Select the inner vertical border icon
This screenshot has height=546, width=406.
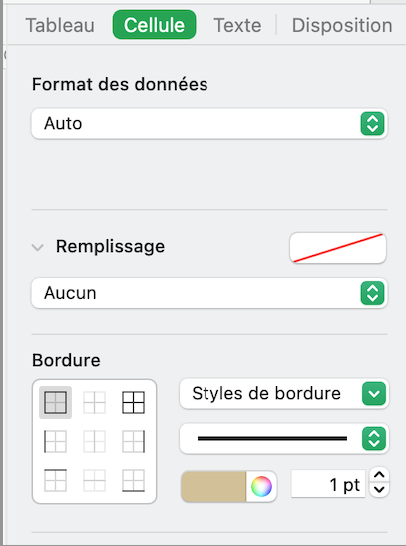coord(94,442)
